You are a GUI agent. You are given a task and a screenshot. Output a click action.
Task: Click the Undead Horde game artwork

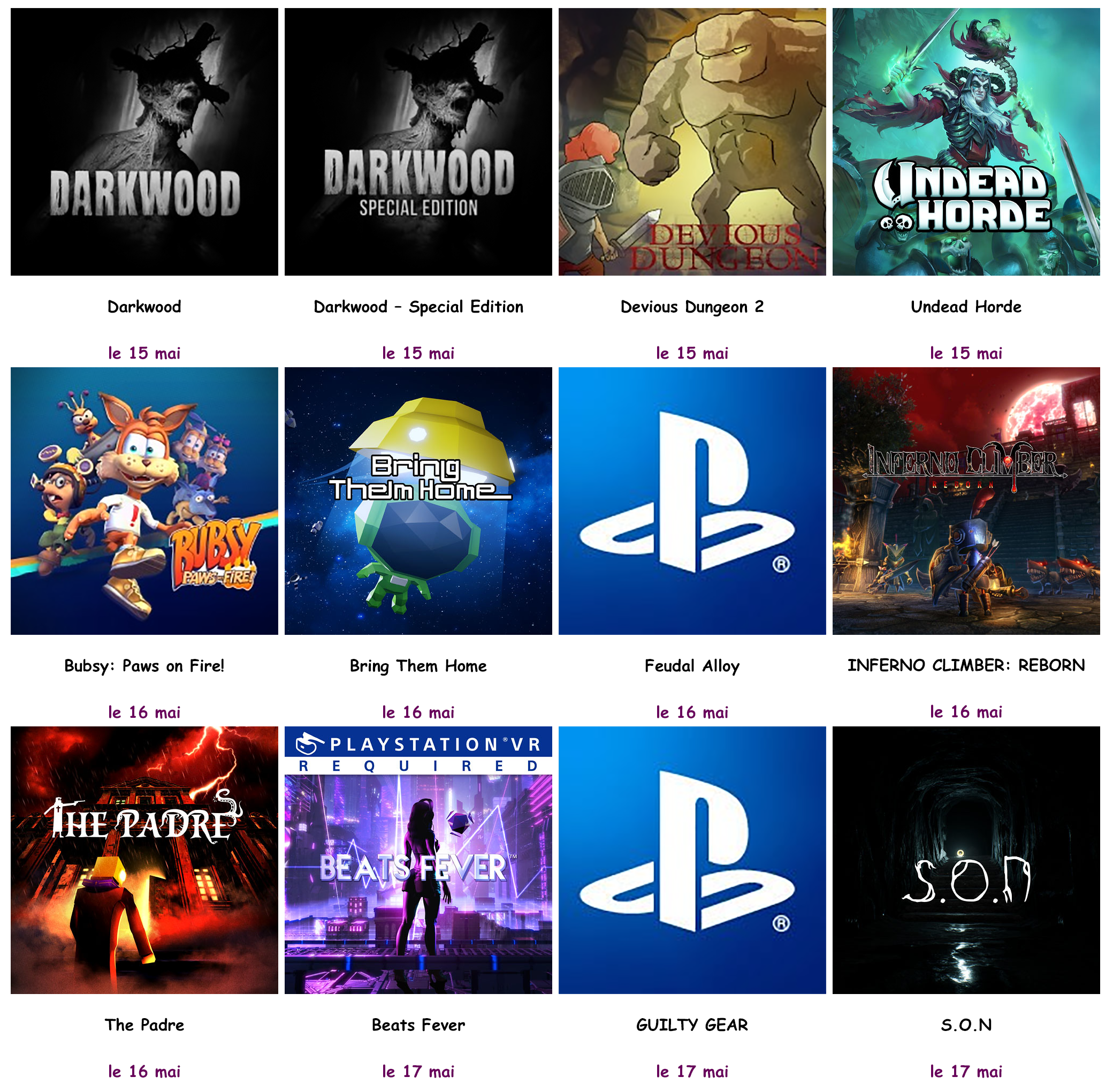click(x=966, y=142)
